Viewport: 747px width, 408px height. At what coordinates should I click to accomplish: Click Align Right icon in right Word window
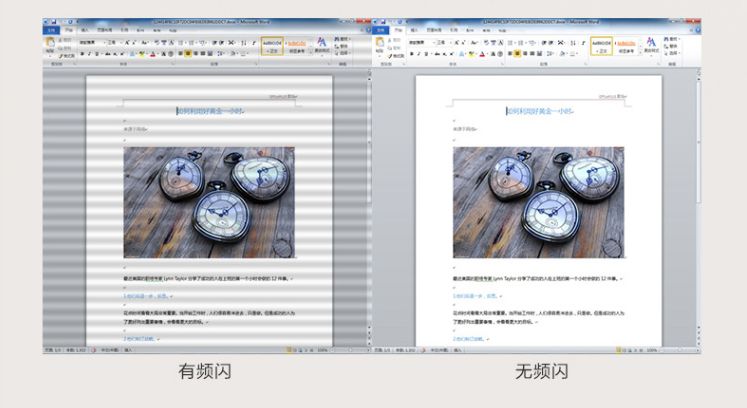[525, 53]
